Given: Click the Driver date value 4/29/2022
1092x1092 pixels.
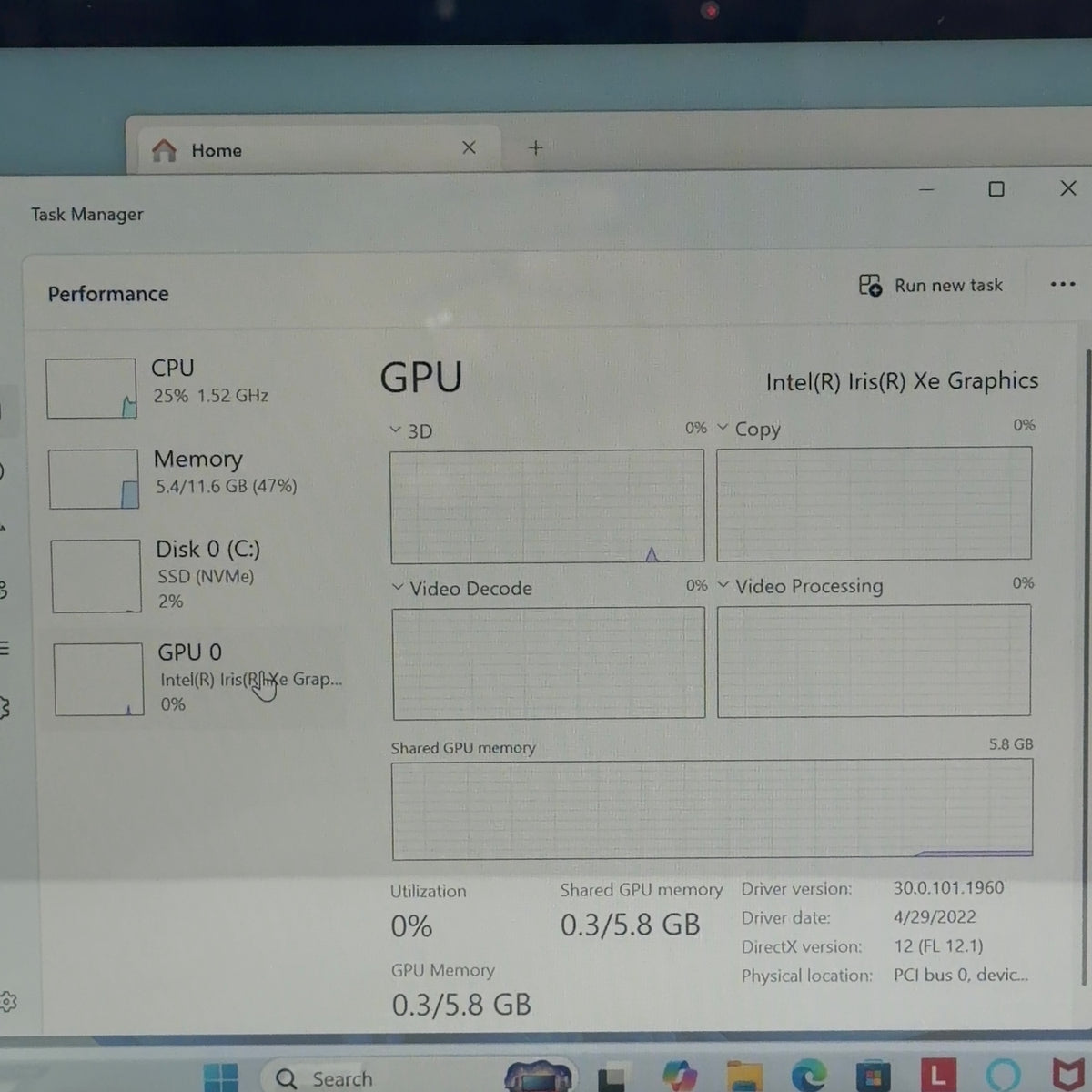Looking at the screenshot, I should [x=935, y=916].
